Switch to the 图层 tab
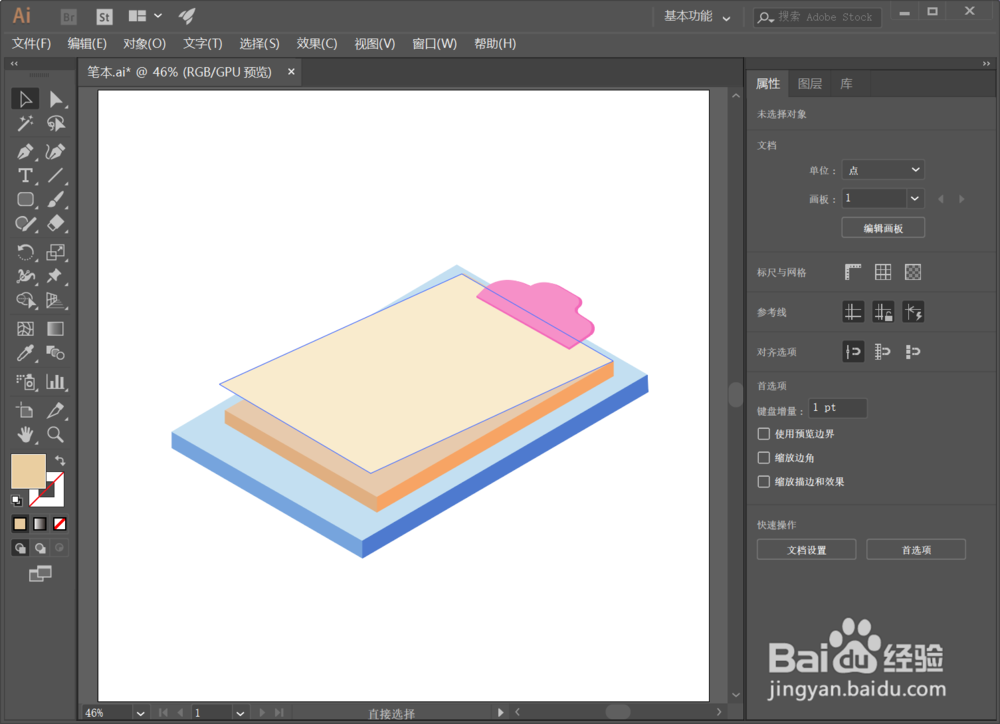This screenshot has width=1000, height=724. pos(809,84)
